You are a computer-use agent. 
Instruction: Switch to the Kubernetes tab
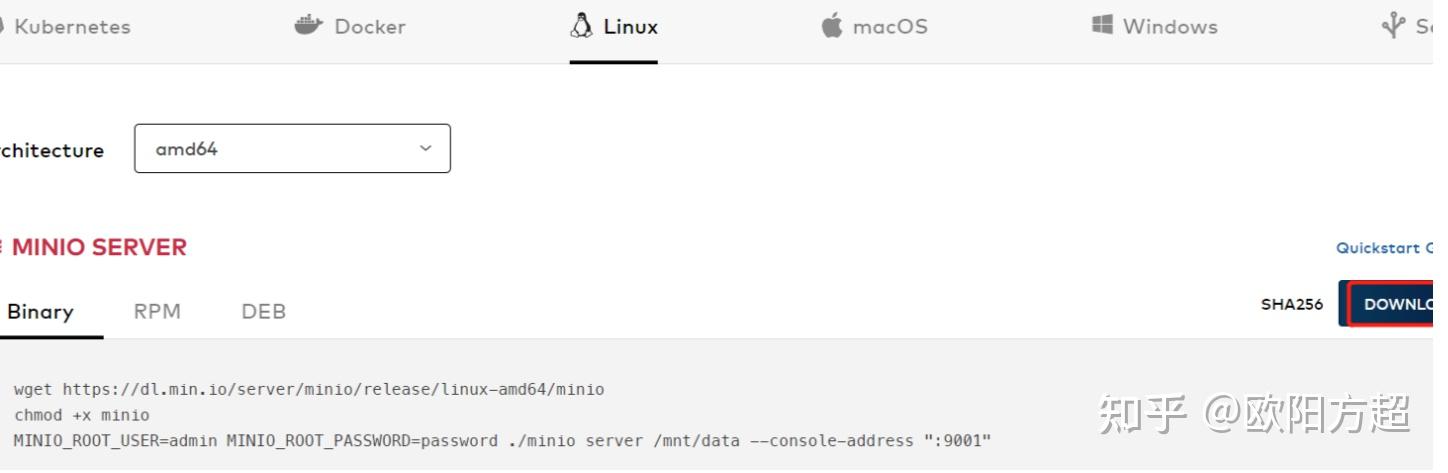tap(71, 27)
